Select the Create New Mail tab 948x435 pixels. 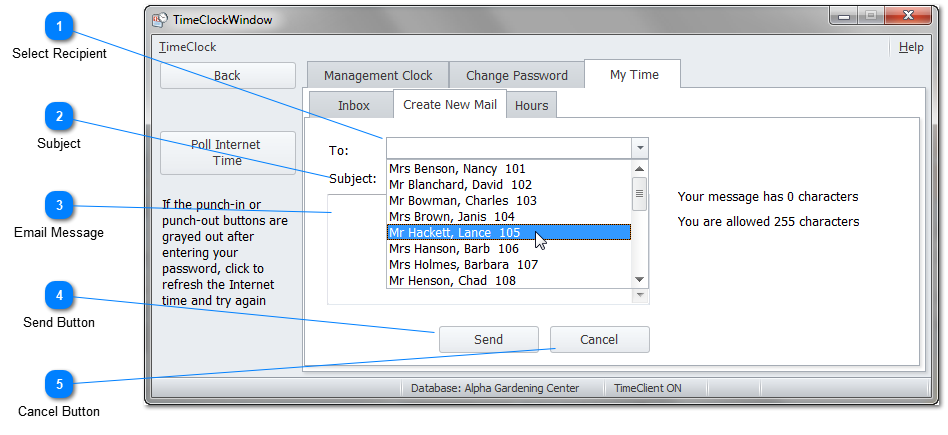coord(450,105)
